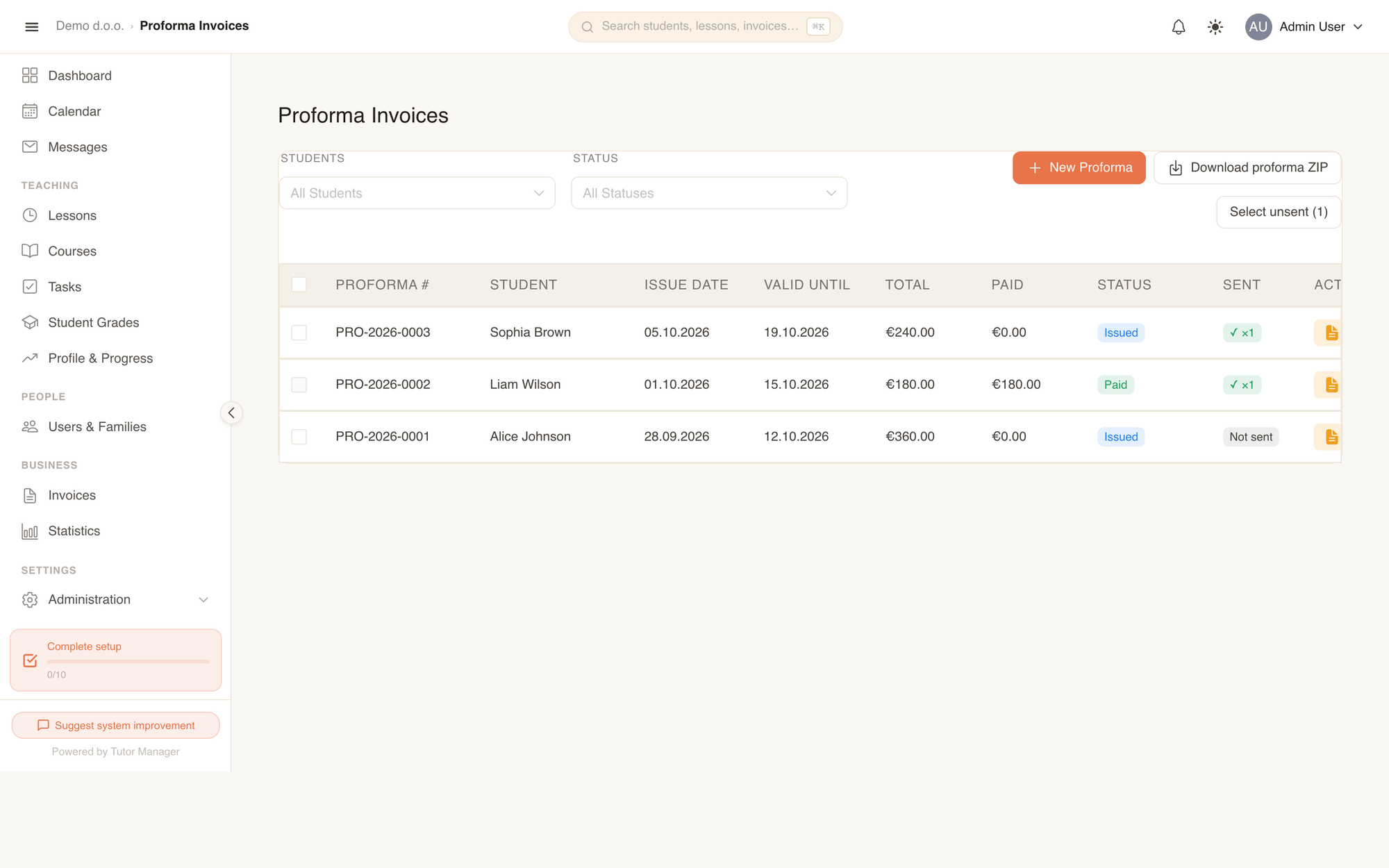This screenshot has height=868, width=1389.
Task: Click the Invoices document icon
Action: 30,495
